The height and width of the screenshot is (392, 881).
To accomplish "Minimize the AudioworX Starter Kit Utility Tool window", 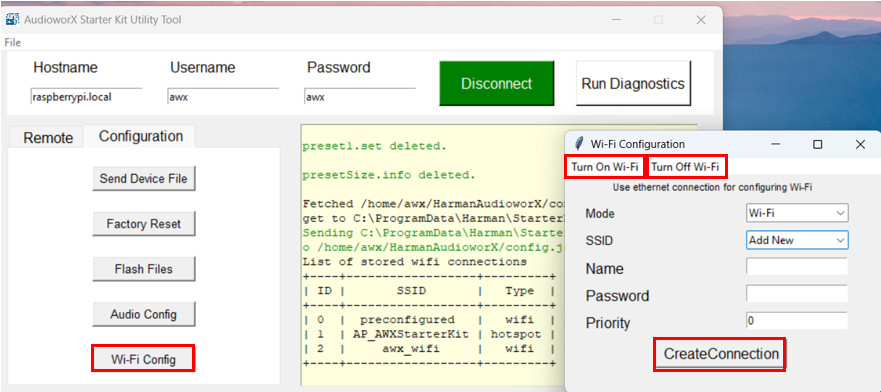I will 616,20.
